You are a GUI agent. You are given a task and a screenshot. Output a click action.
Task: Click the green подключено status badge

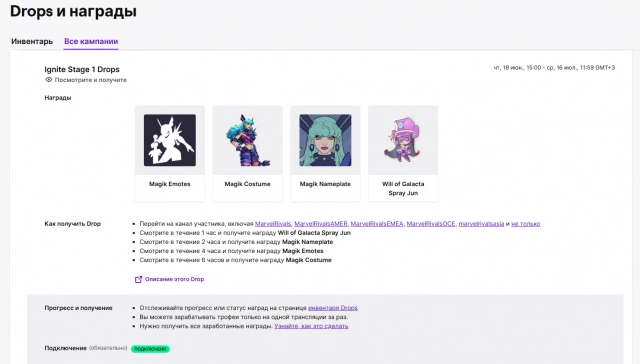pos(150,349)
